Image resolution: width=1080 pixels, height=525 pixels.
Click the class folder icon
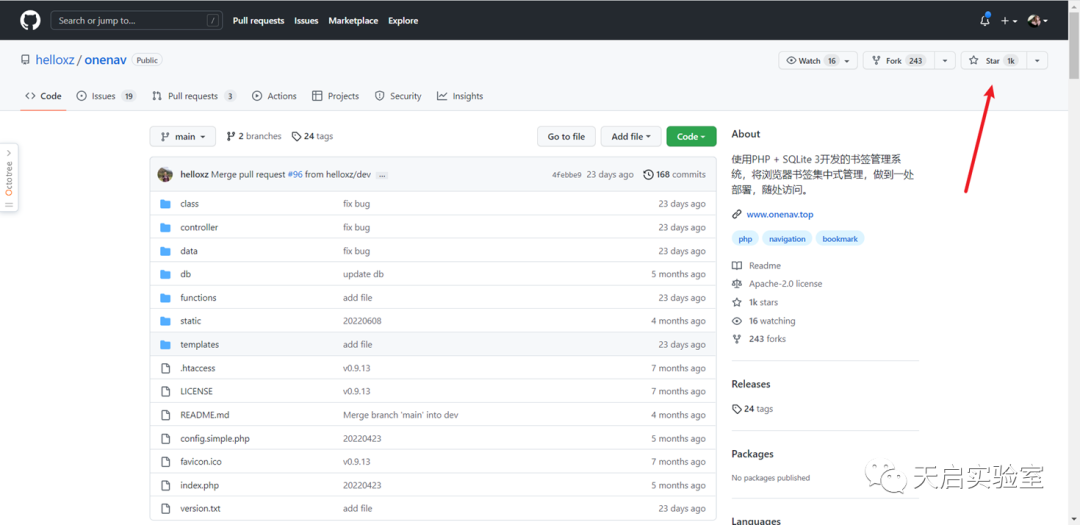pos(165,204)
